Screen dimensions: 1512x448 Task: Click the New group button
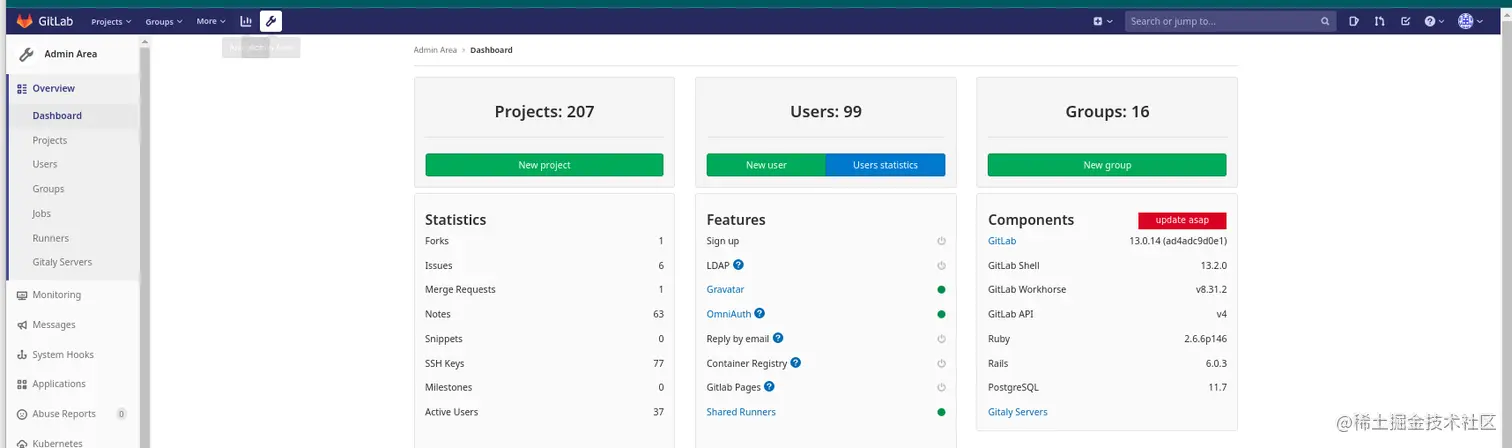pyautogui.click(x=1107, y=165)
